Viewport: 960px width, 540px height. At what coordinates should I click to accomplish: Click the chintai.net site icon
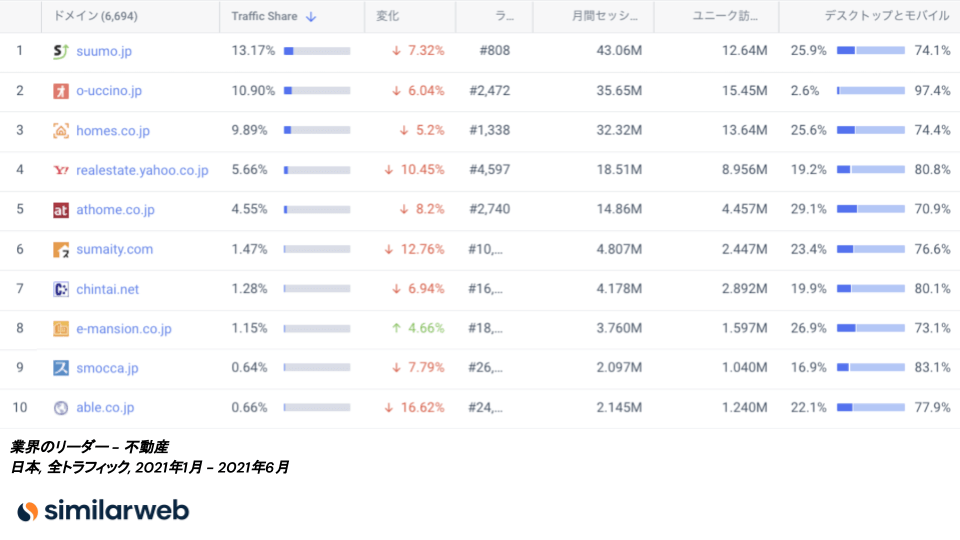(x=60, y=289)
